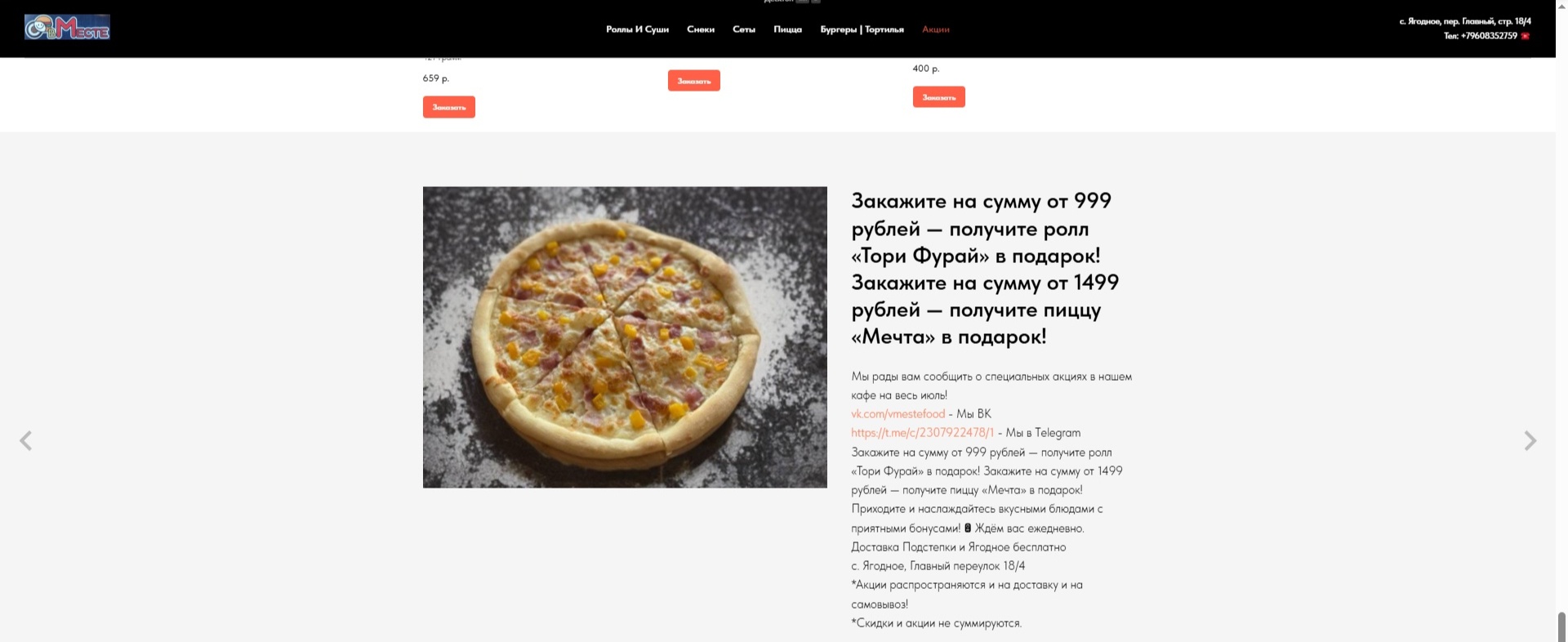Image resolution: width=1568 pixels, height=642 pixels.
Task: Click the Вместе cafe logo
Action: tap(67, 27)
